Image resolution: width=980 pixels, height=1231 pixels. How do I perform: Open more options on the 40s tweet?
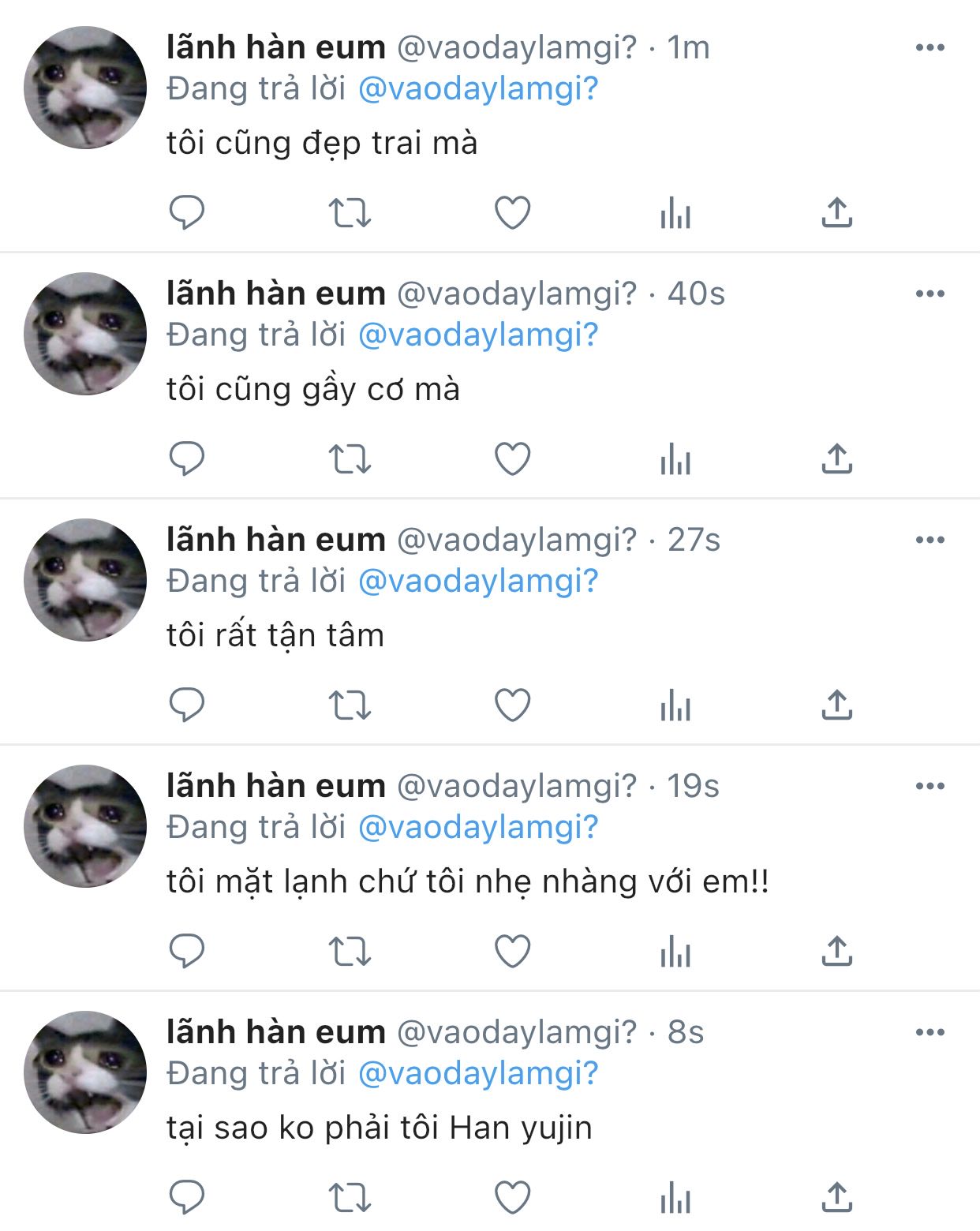tap(930, 294)
